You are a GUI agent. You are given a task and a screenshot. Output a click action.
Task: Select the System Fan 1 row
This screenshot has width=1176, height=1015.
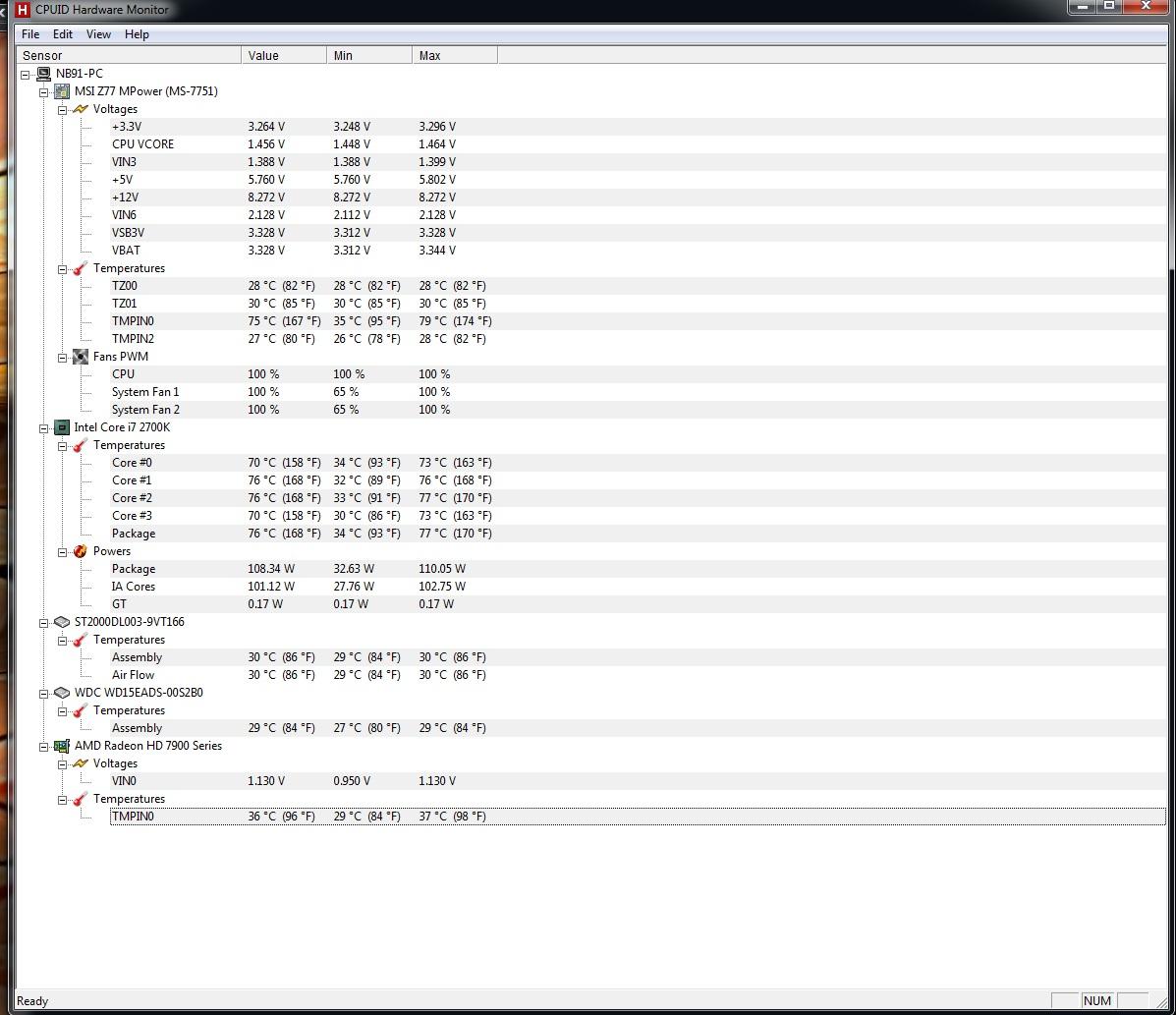coord(638,392)
